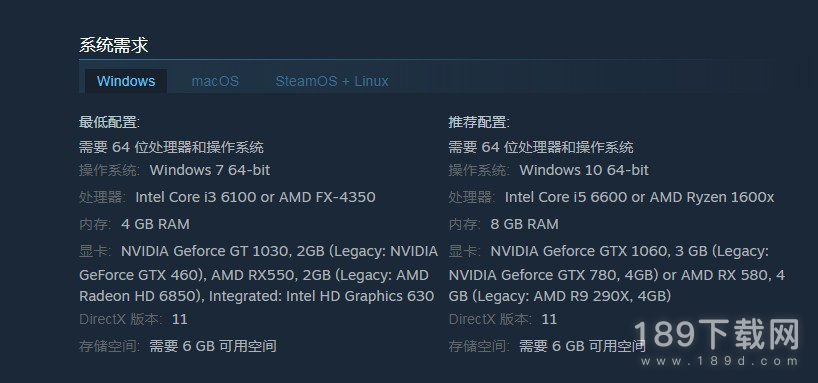Viewport: 818px width, 383px height.
Task: Click the minimum DirectX 版本 11 line
Action: point(134,319)
